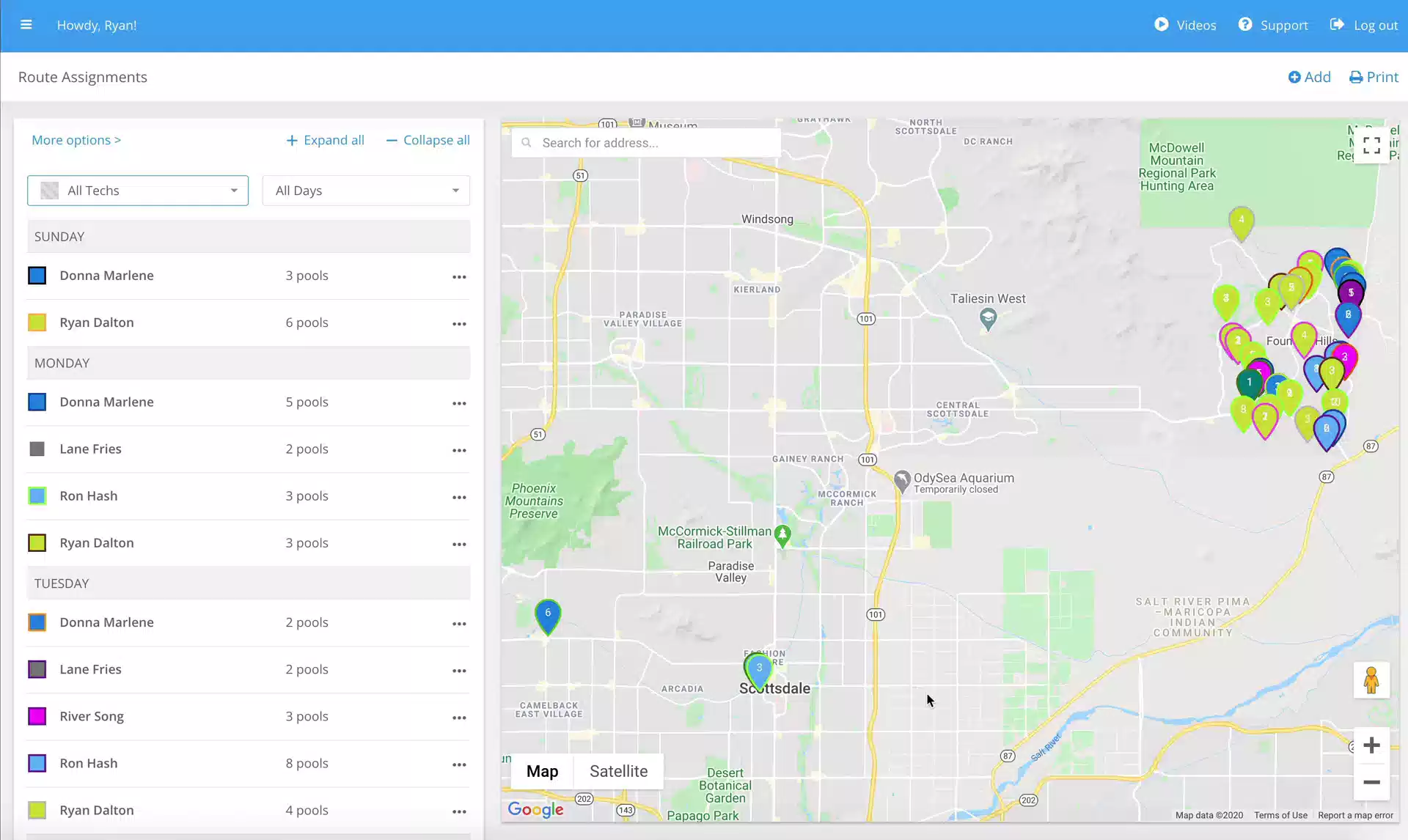Switch to Map view tab

point(542,771)
